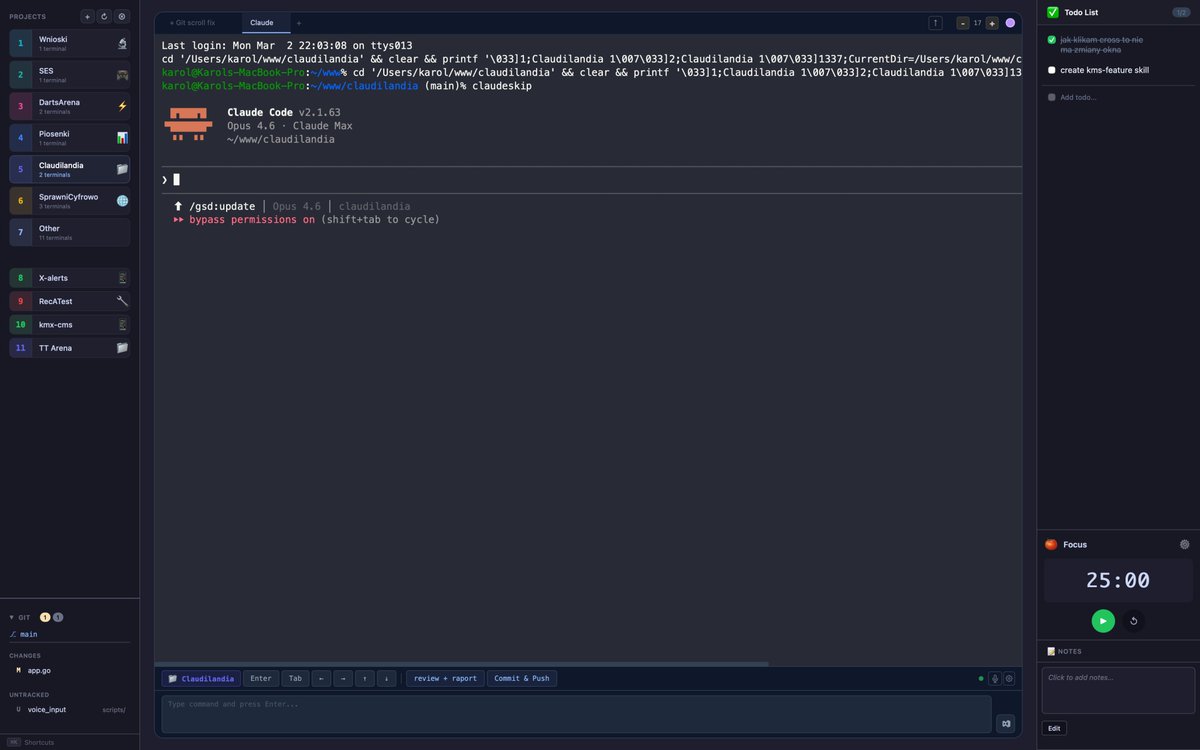Open the DartsArena project
The width and height of the screenshot is (1200, 750).
[x=70, y=106]
